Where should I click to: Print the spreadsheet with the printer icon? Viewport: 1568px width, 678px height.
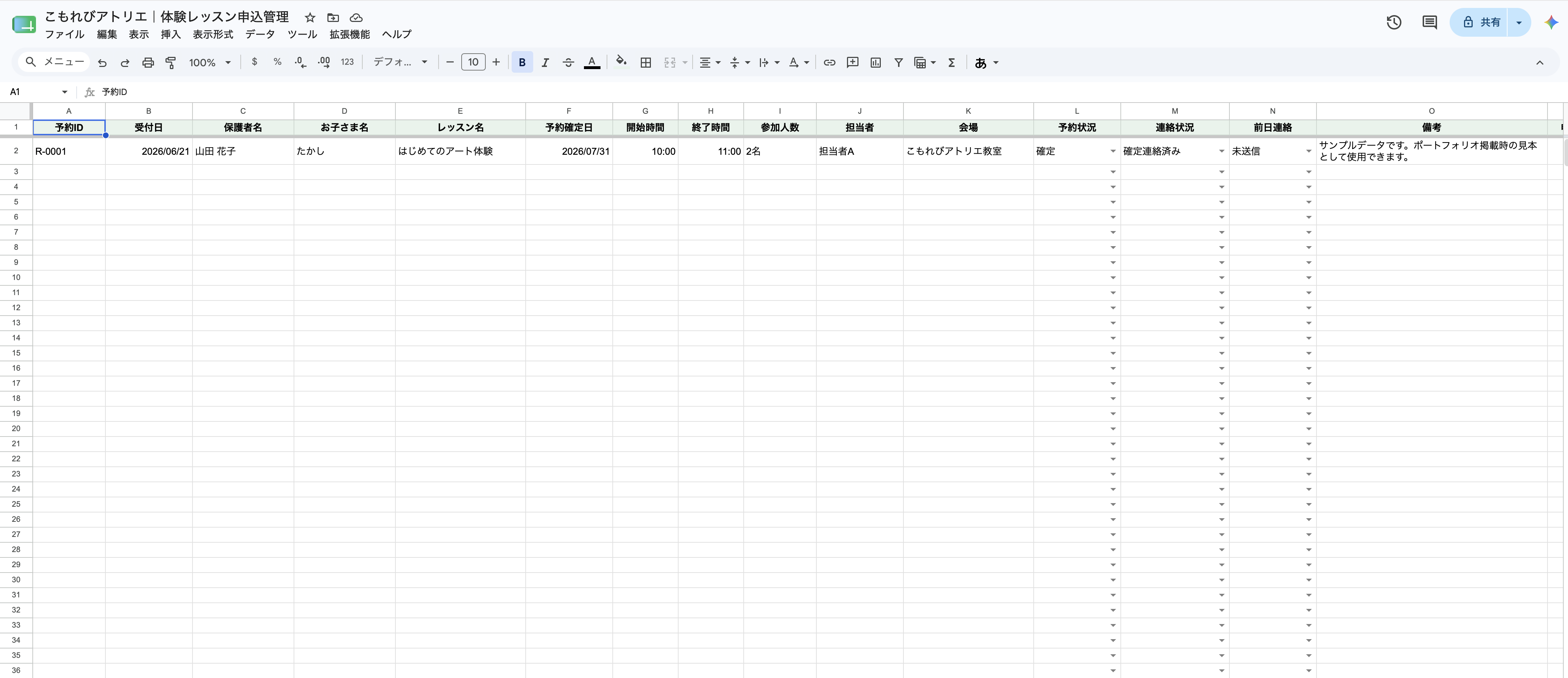pyautogui.click(x=148, y=63)
